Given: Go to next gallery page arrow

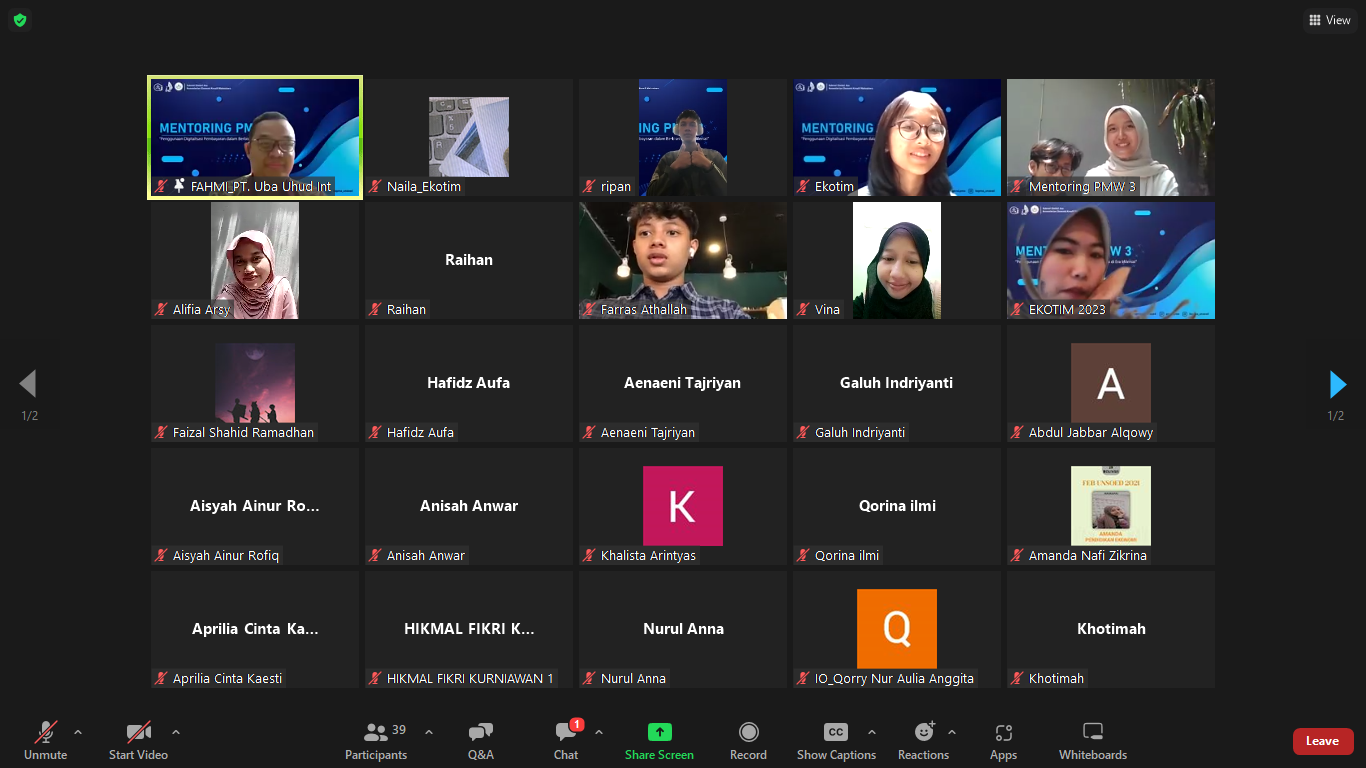Looking at the screenshot, I should click(x=1337, y=384).
